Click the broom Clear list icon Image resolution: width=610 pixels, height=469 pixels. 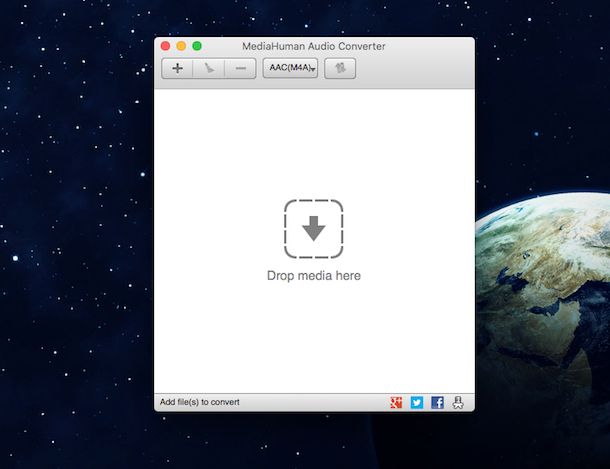tap(209, 68)
